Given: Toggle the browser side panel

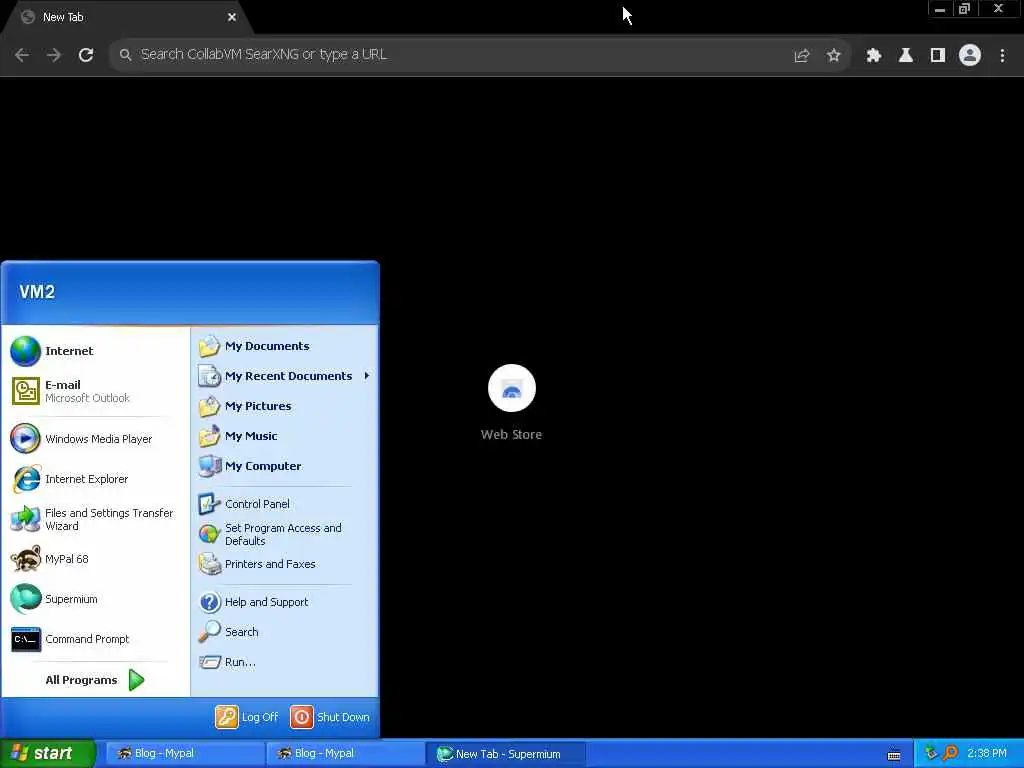Looking at the screenshot, I should point(938,56).
